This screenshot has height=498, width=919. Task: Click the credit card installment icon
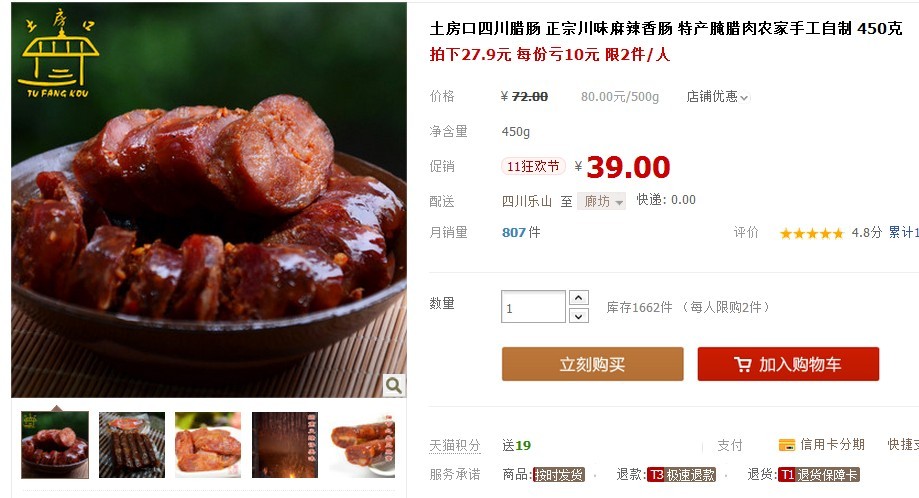point(787,445)
